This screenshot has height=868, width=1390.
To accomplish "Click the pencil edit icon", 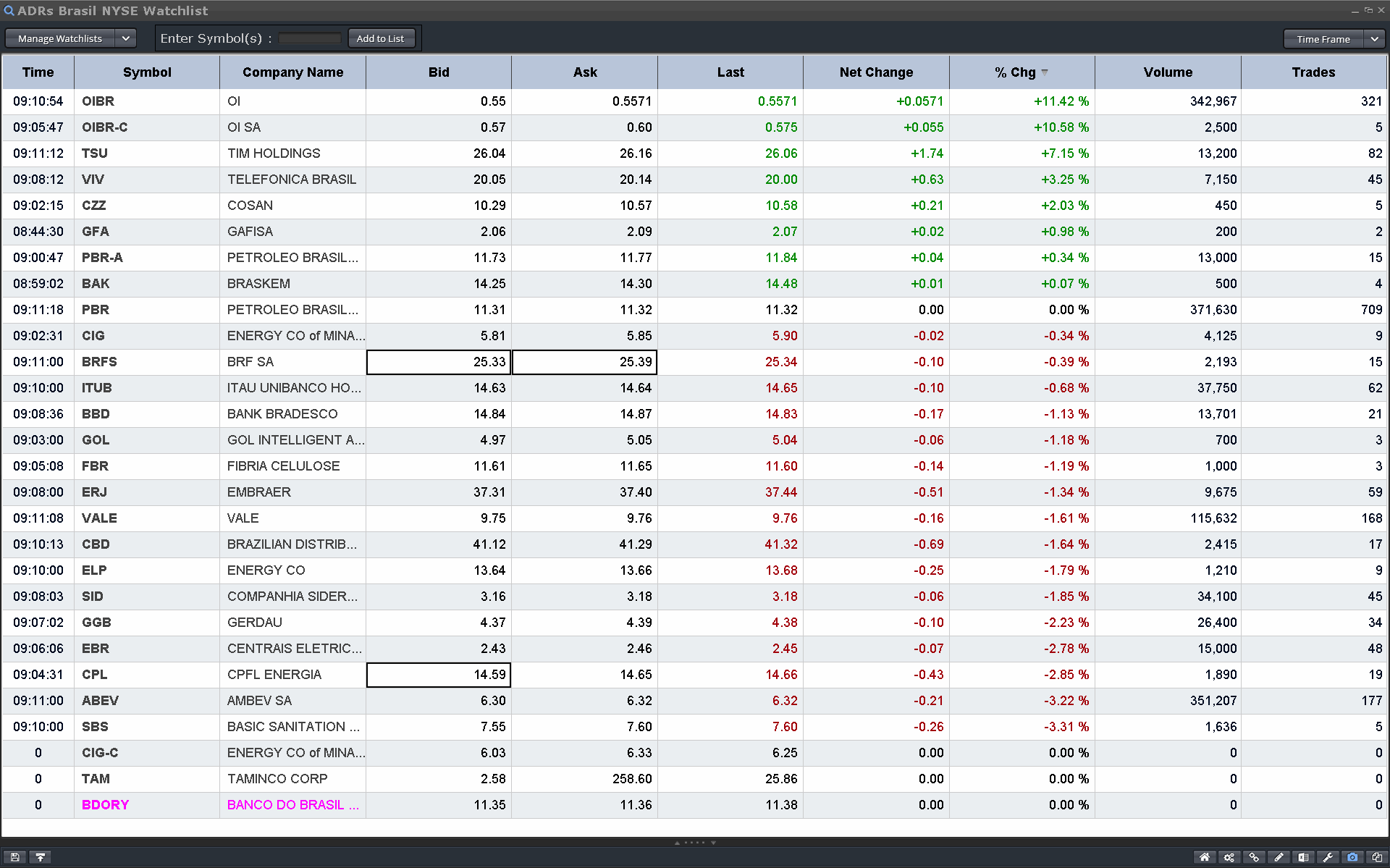I will [x=1279, y=857].
